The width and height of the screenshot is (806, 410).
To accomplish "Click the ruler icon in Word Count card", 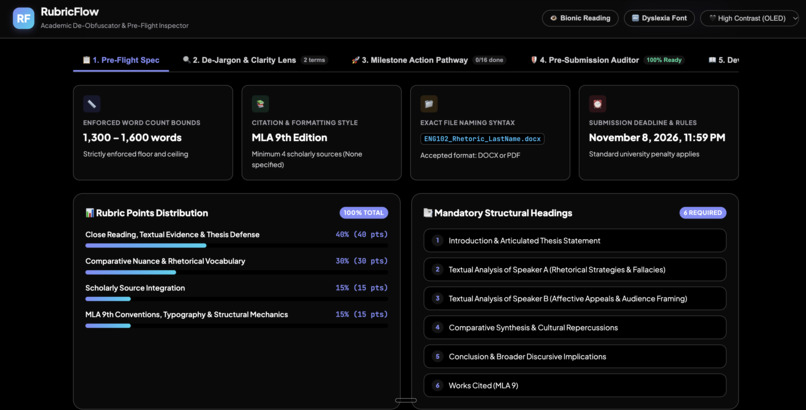I will pyautogui.click(x=91, y=104).
